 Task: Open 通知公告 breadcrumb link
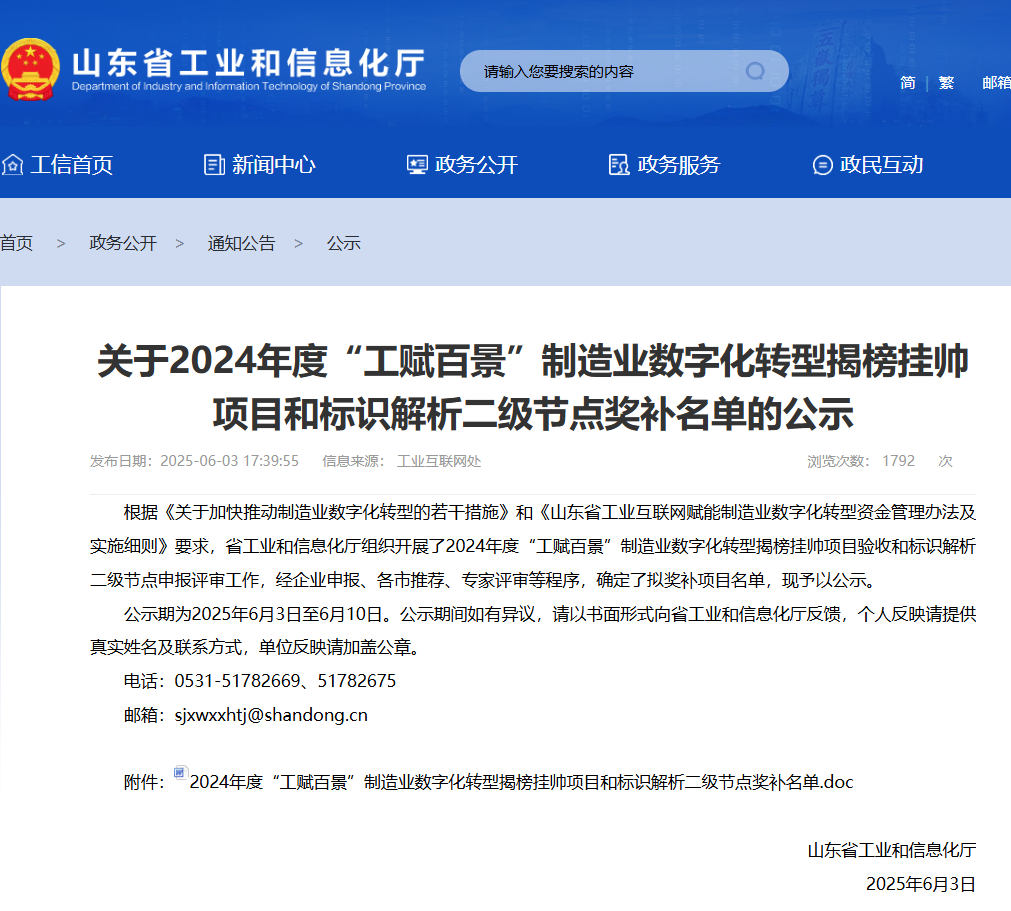pos(241,243)
